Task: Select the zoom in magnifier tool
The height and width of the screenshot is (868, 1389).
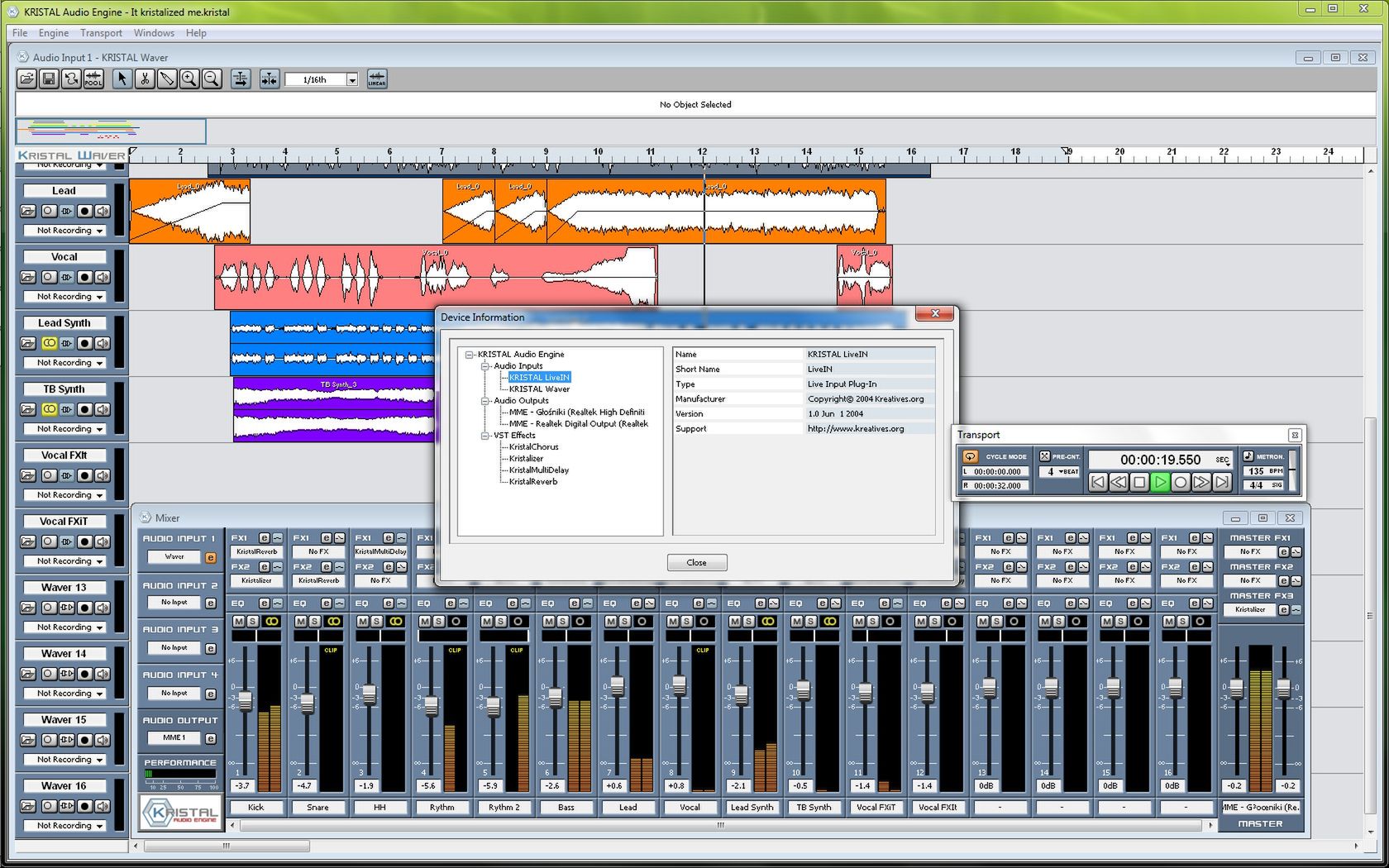Action: [x=189, y=79]
